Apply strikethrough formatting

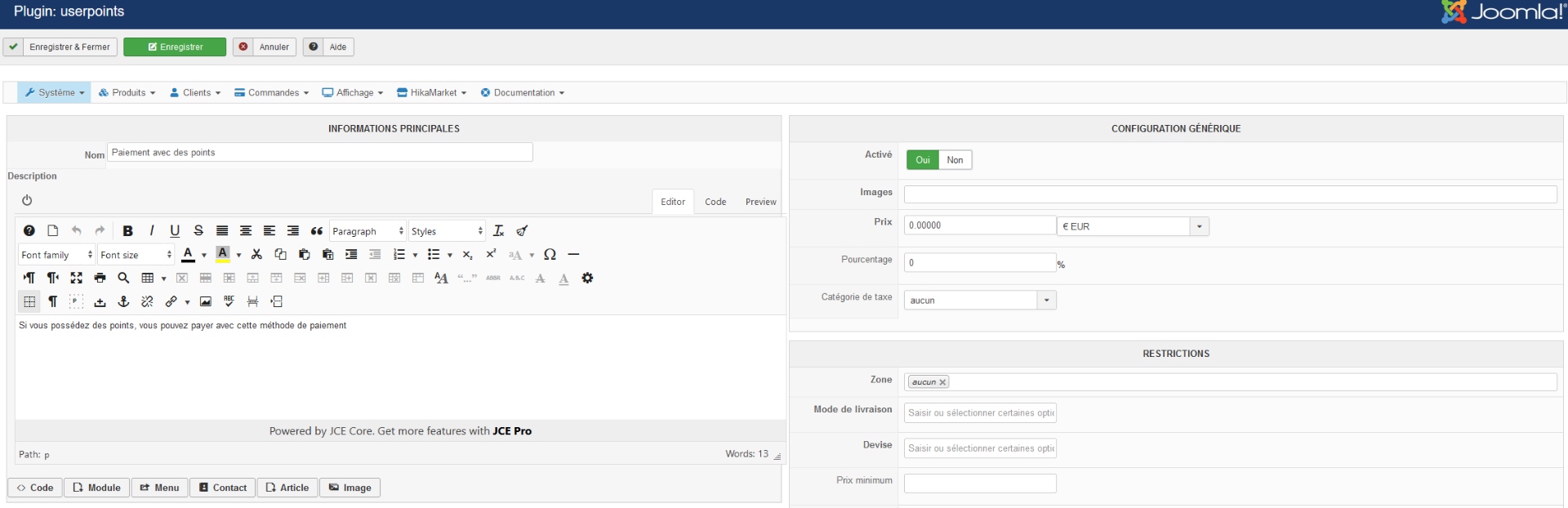point(198,231)
